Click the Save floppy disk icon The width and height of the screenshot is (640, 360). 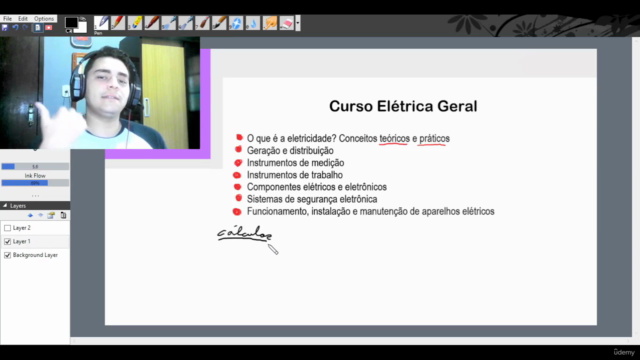click(4, 28)
